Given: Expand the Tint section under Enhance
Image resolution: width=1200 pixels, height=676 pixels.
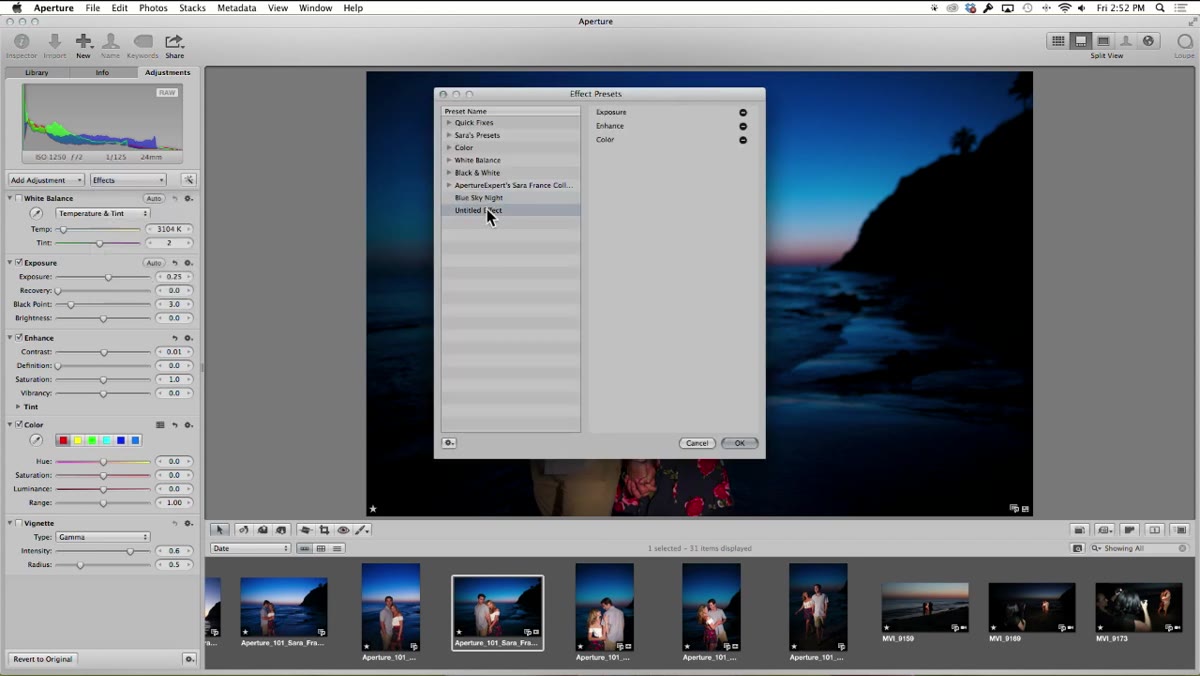Looking at the screenshot, I should pos(18,407).
